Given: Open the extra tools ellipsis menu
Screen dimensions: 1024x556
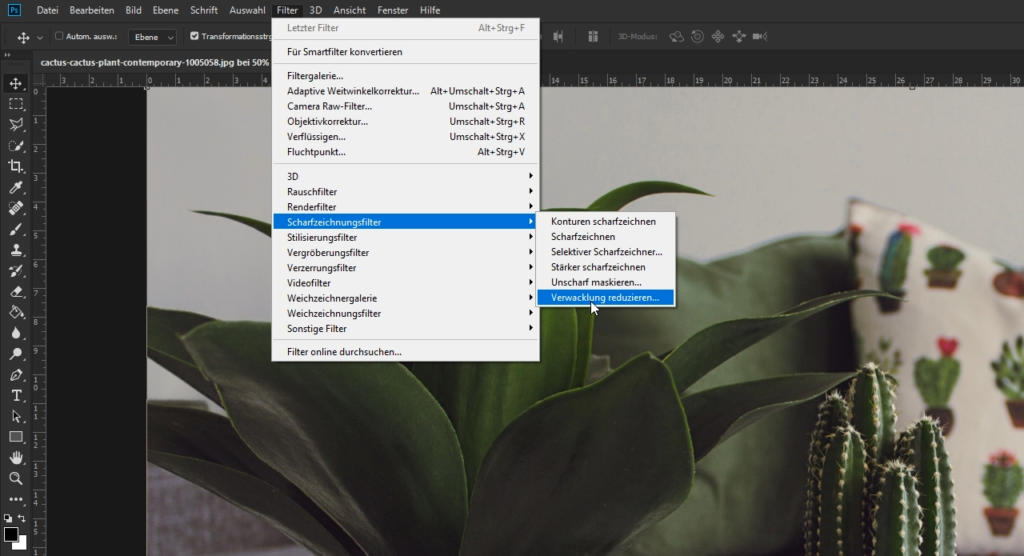Looking at the screenshot, I should [x=16, y=500].
